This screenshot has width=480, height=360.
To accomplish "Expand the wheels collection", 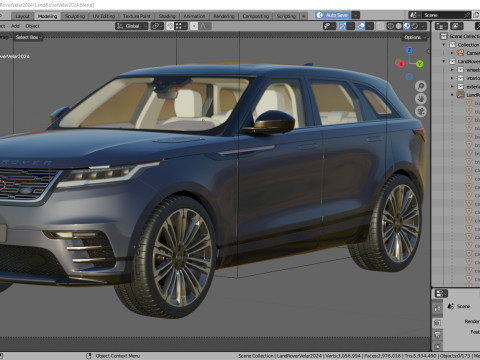I will coord(452,70).
